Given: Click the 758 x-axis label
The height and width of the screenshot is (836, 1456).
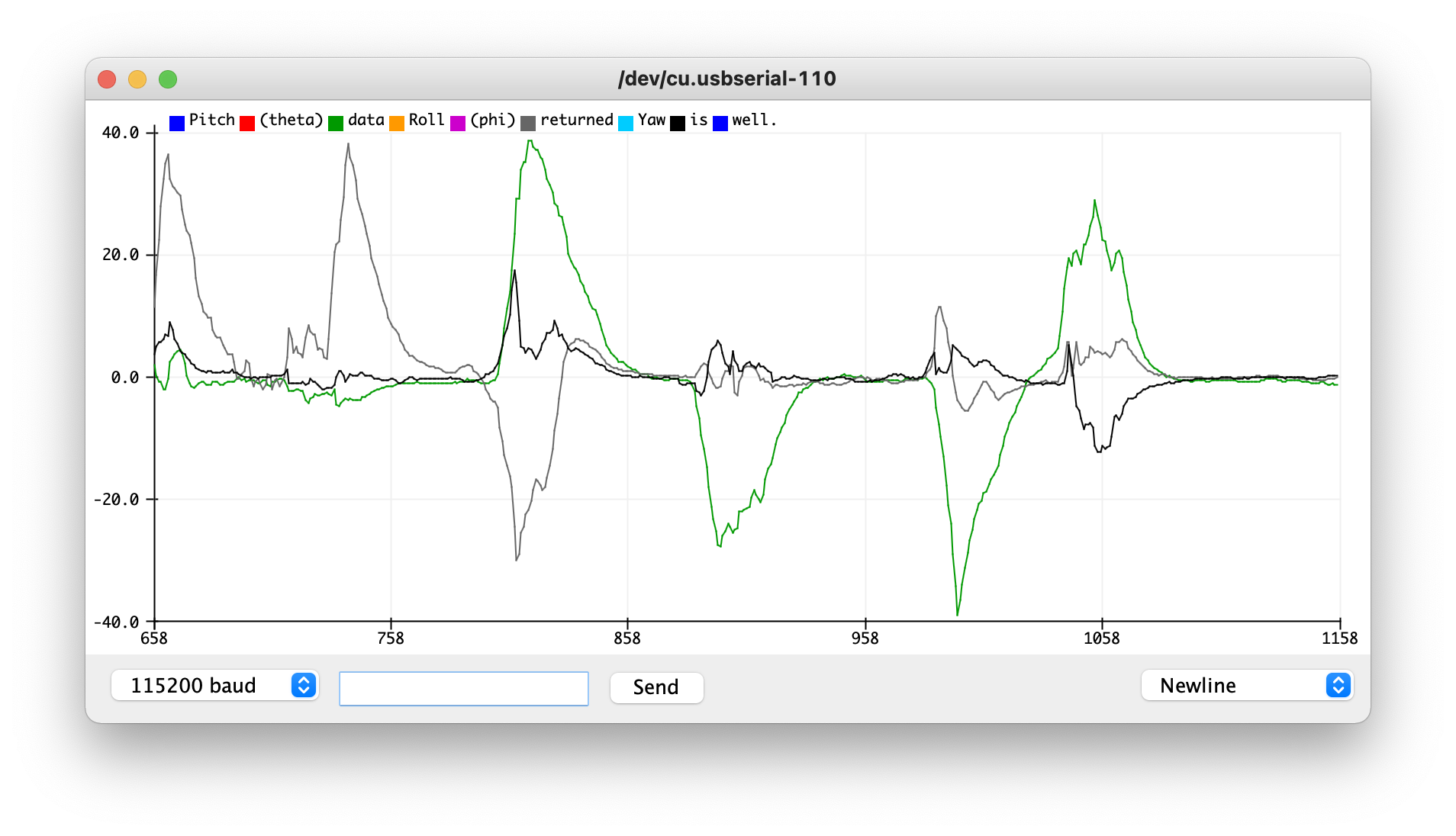Looking at the screenshot, I should click(x=391, y=638).
